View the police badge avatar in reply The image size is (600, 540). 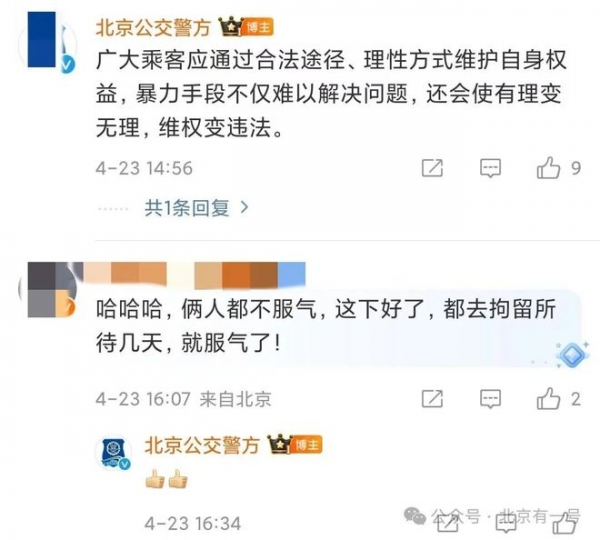pyautogui.click(x=114, y=453)
